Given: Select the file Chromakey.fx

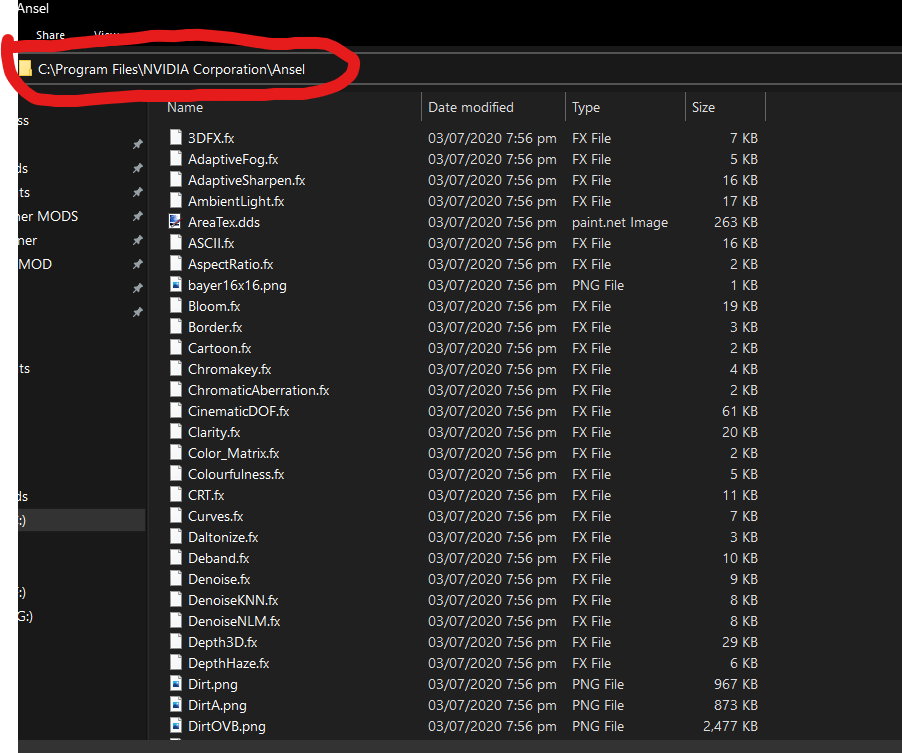Looking at the screenshot, I should 230,369.
